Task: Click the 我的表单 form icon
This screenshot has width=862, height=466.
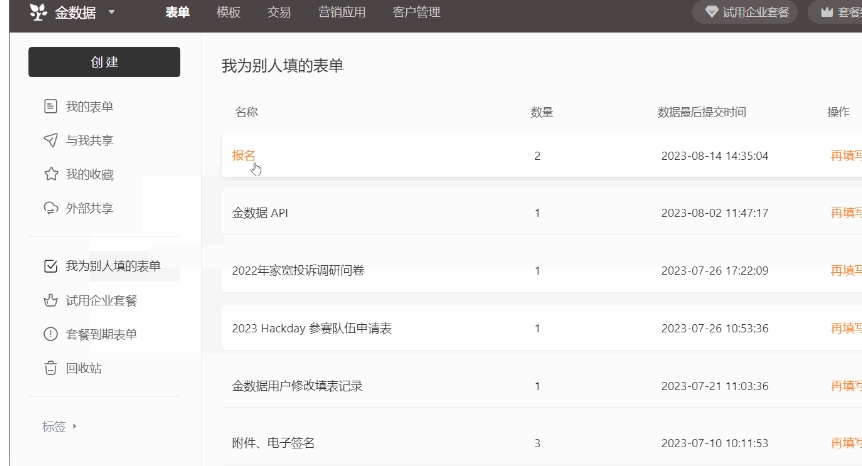Action: pyautogui.click(x=51, y=106)
